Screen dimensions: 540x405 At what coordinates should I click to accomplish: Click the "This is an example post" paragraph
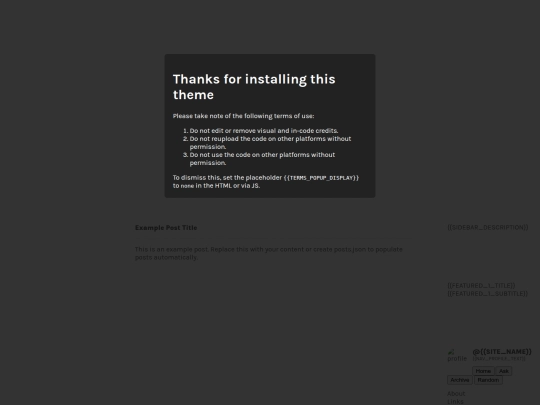coord(269,253)
